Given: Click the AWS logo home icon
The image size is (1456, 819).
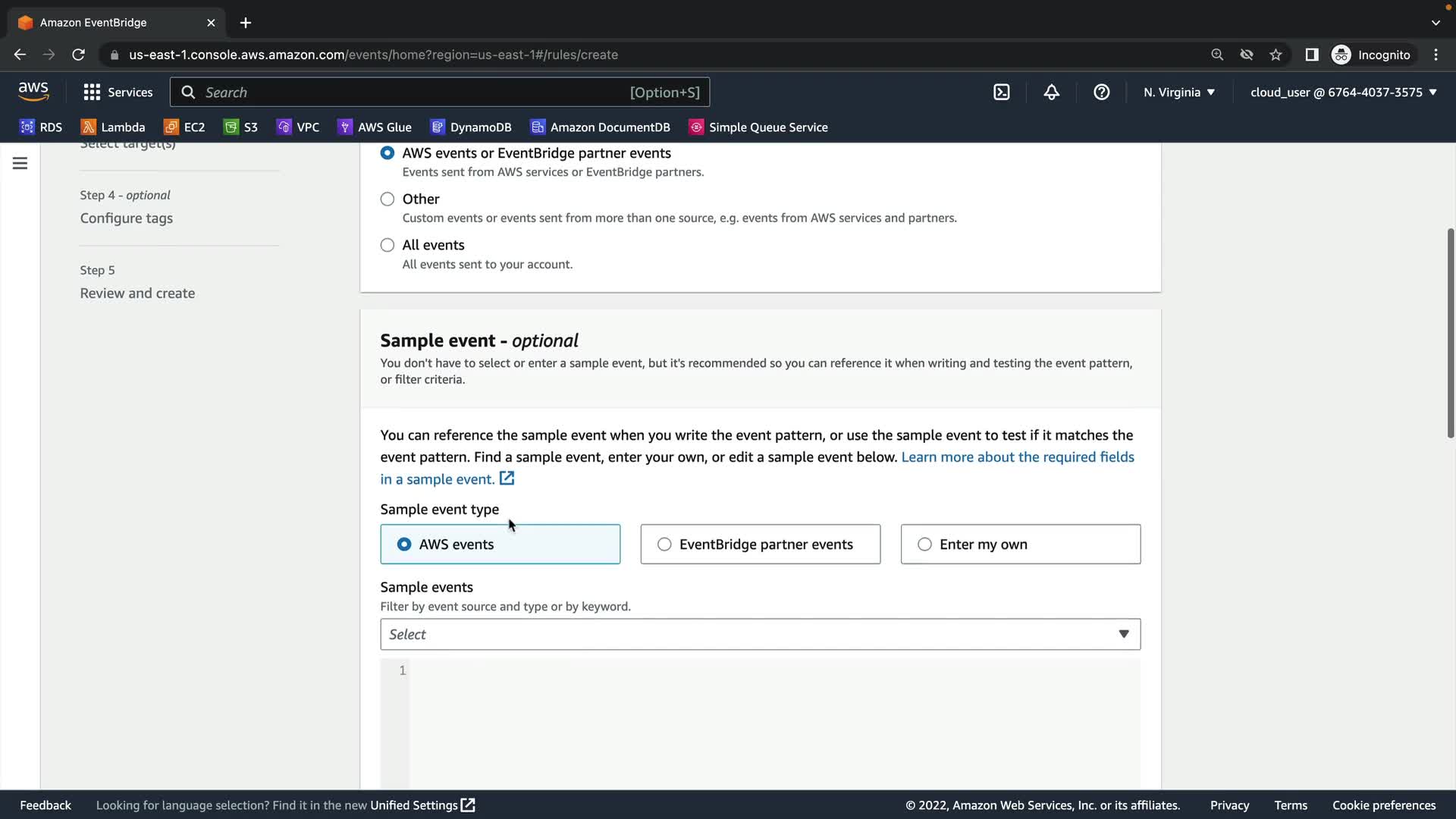Looking at the screenshot, I should pos(33,92).
